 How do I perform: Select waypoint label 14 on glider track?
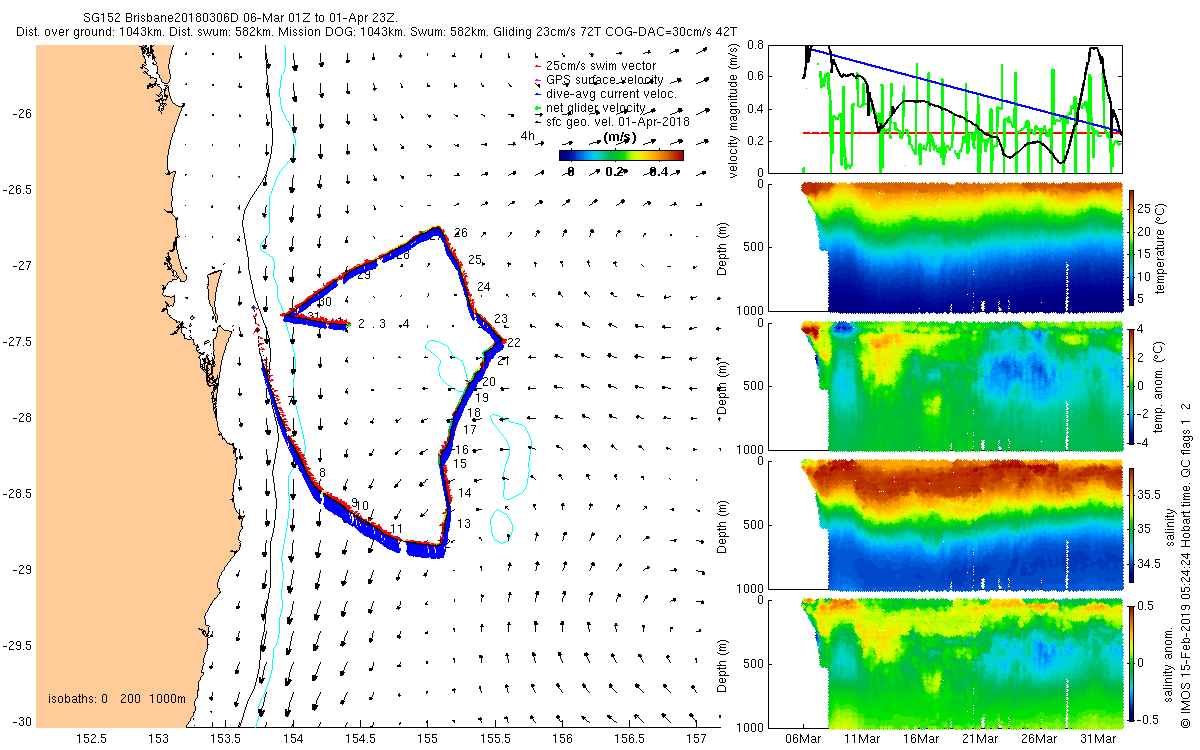[464, 494]
